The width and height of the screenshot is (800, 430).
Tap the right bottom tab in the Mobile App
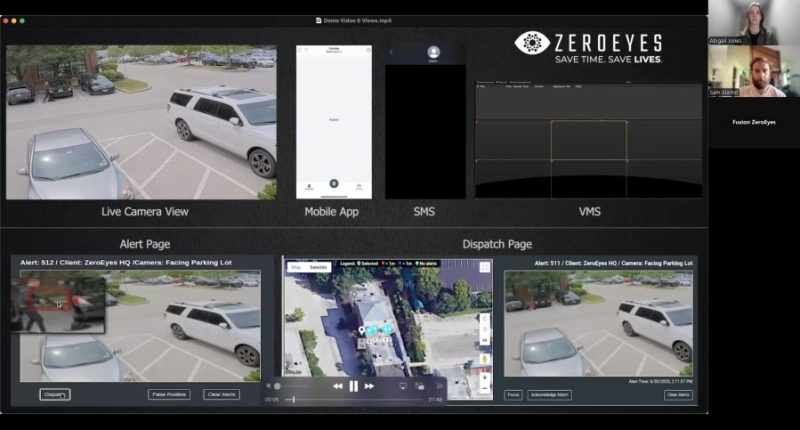(359, 187)
